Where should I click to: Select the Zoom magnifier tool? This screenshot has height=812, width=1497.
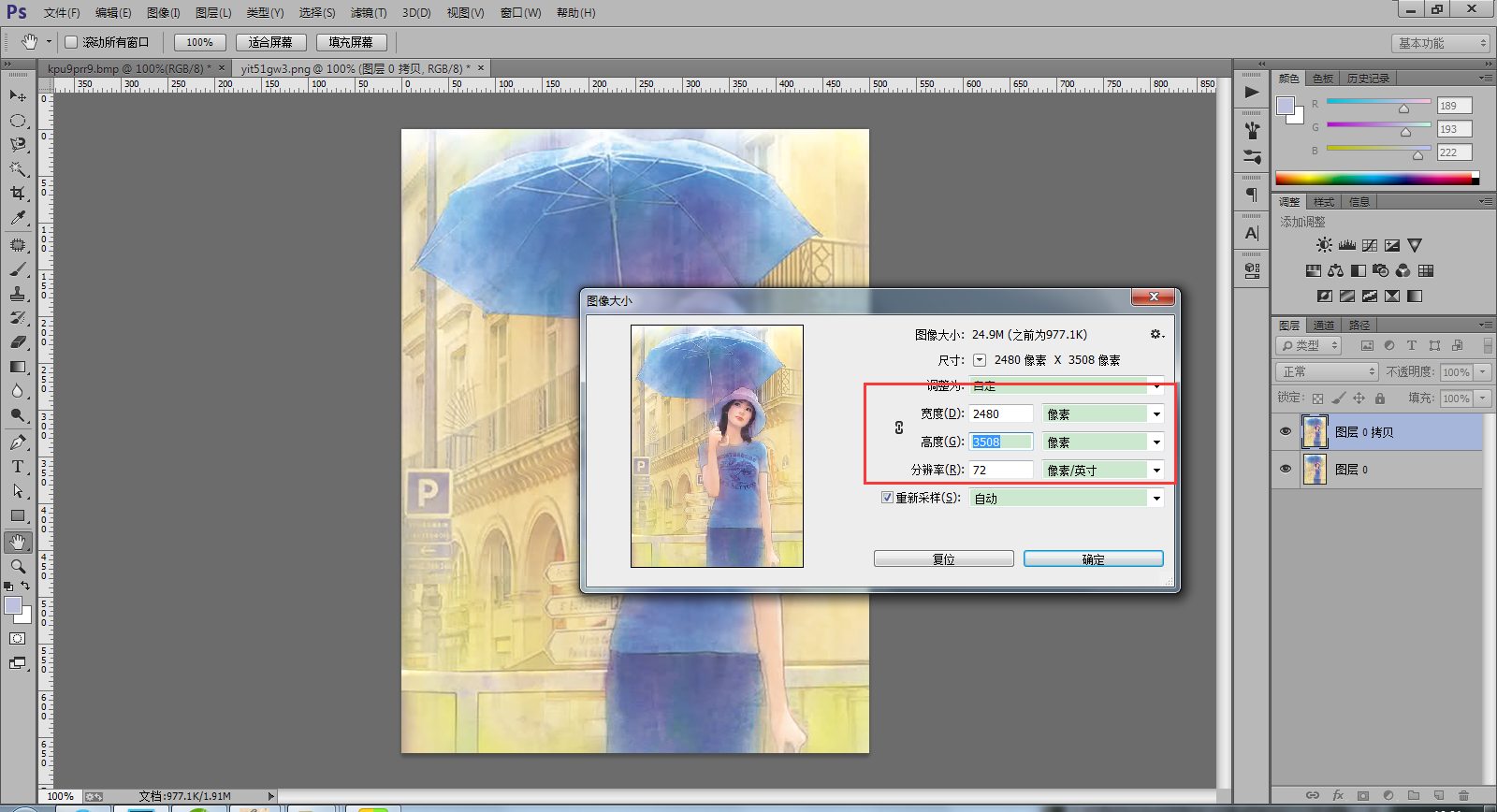point(18,567)
